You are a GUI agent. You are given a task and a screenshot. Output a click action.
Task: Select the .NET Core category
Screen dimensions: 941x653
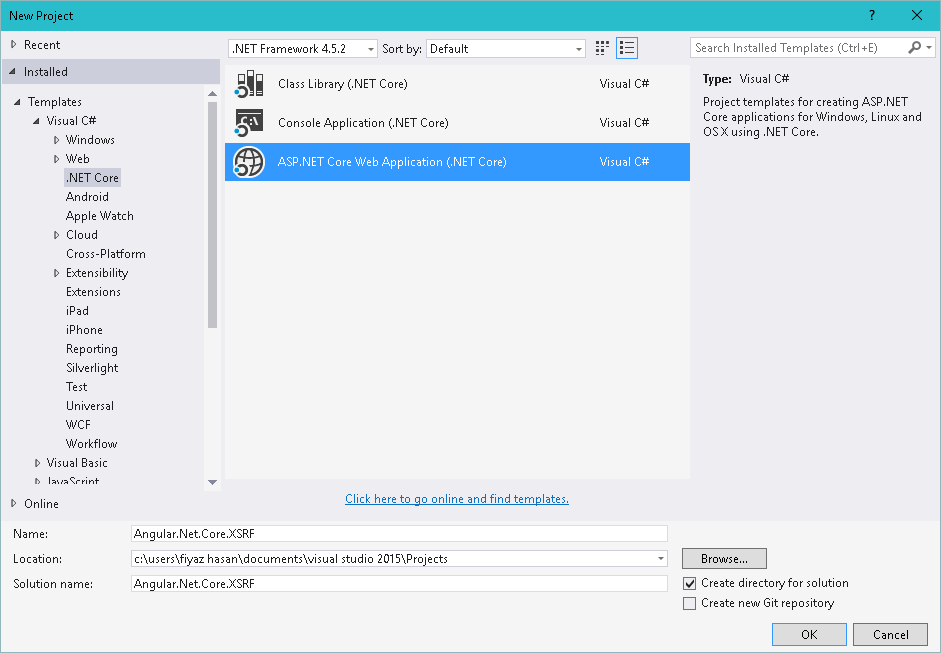[92, 178]
